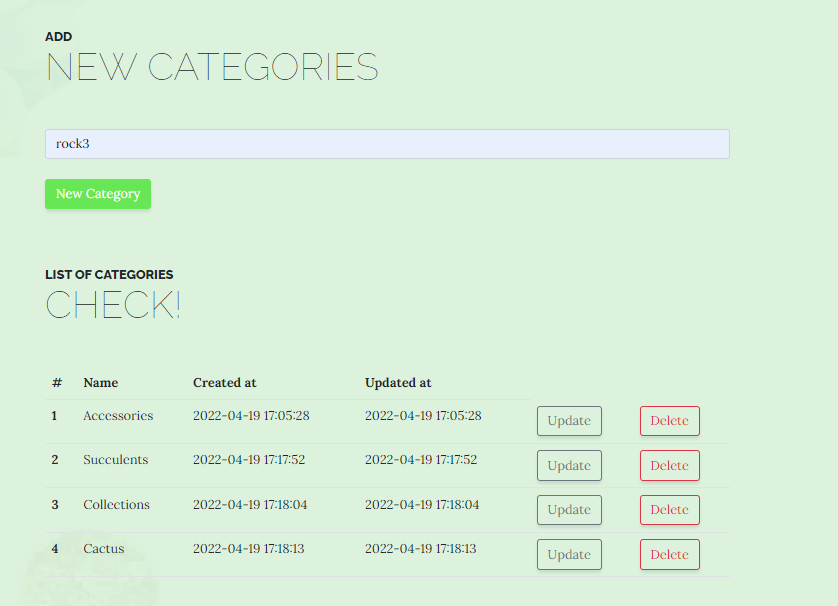This screenshot has width=838, height=606.
Task: Update the Accessories category
Action: [568, 420]
